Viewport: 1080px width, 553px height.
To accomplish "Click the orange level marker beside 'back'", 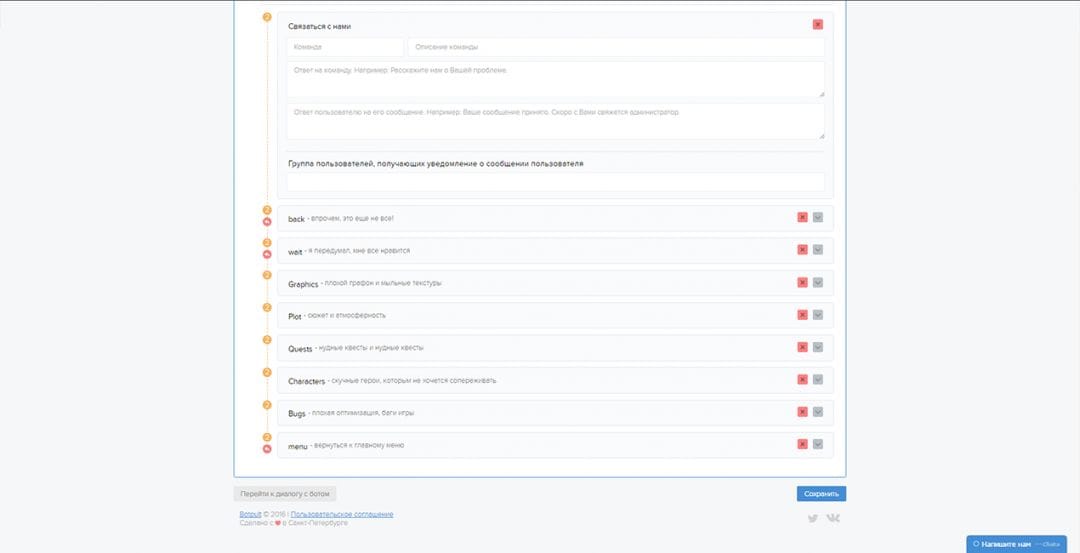I will 267,210.
